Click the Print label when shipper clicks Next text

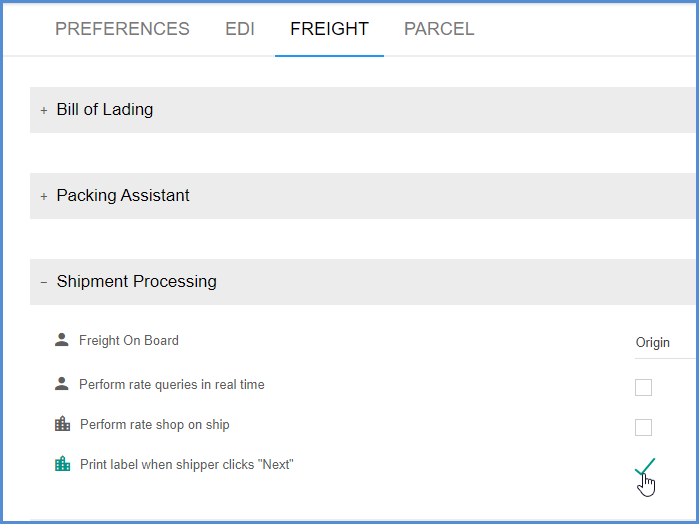[187, 464]
